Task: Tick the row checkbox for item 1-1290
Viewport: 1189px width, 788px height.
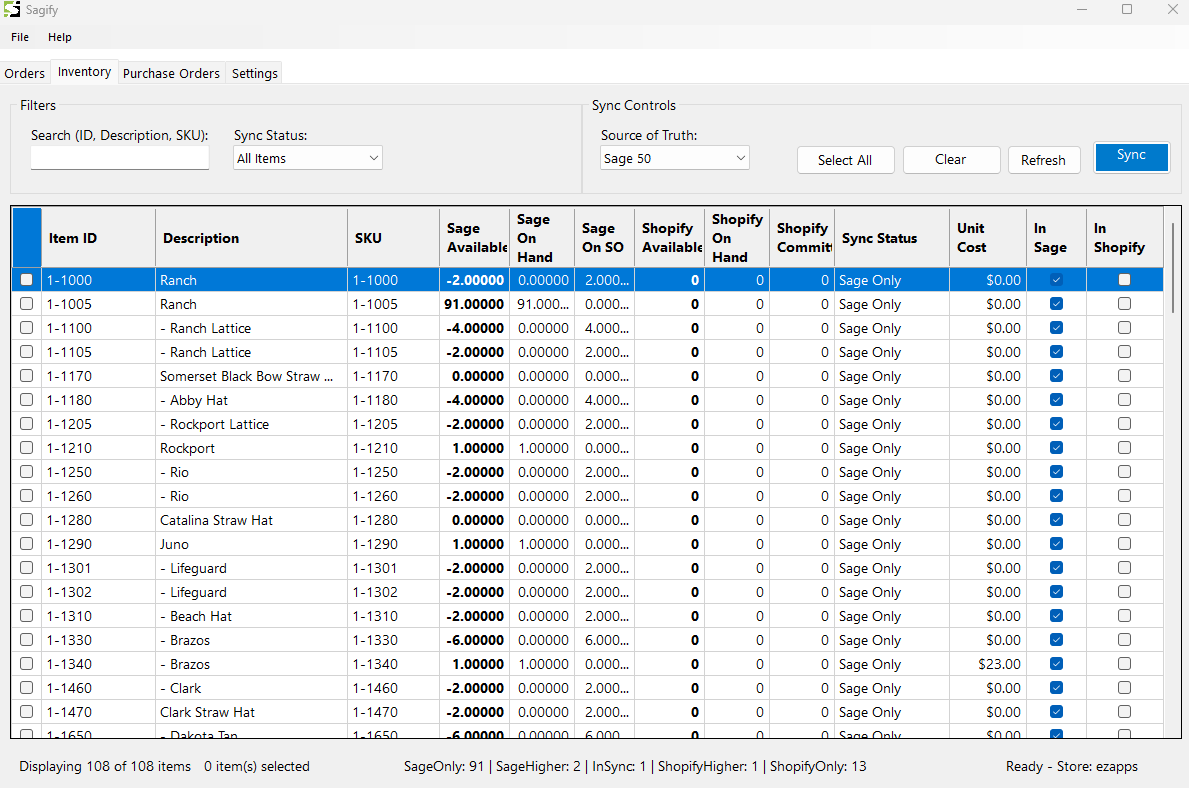Action: click(27, 544)
